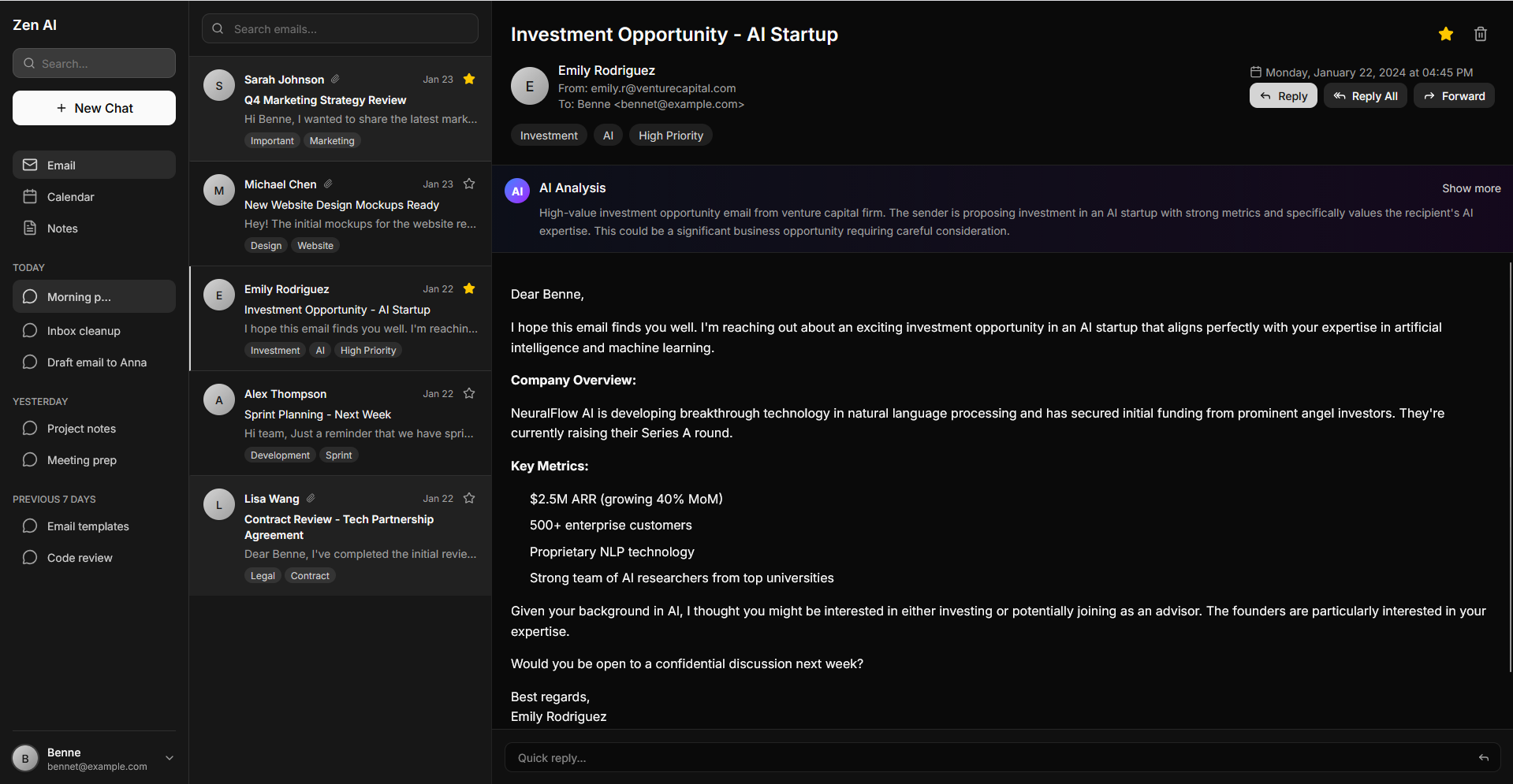Click the Reply All button
The height and width of the screenshot is (784, 1513).
[1365, 96]
